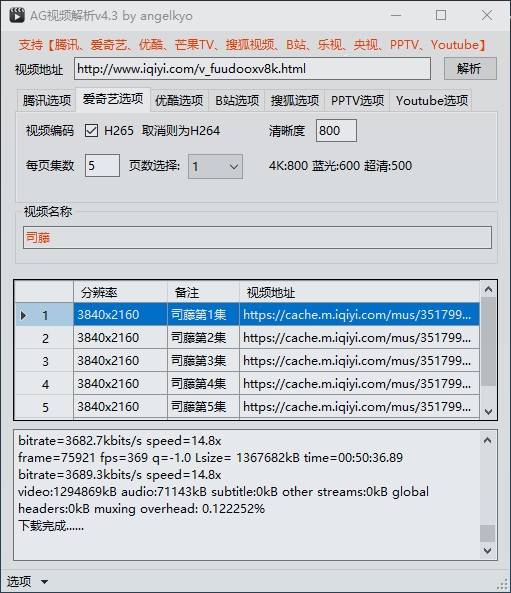This screenshot has width=511, height=593.
Task: Open the 搜狐选项 tab
Action: [295, 101]
